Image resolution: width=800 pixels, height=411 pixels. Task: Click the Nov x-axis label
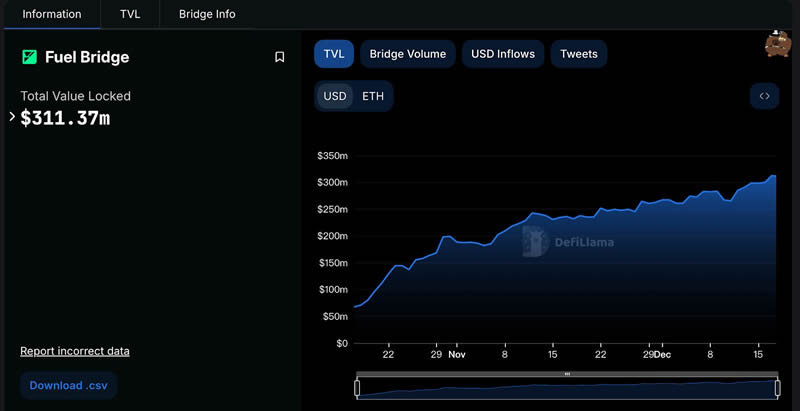pyautogui.click(x=457, y=354)
